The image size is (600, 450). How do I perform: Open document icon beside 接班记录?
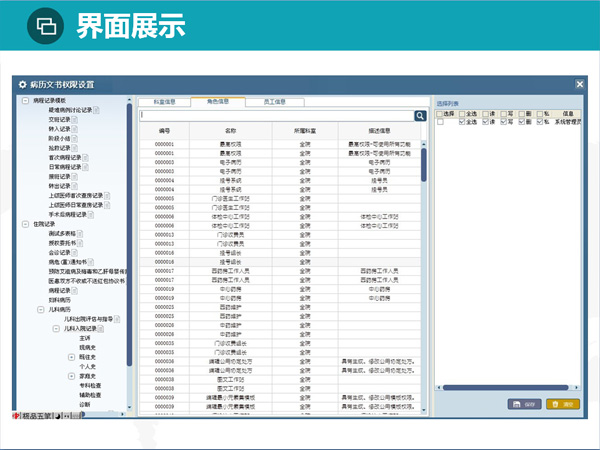point(74,177)
